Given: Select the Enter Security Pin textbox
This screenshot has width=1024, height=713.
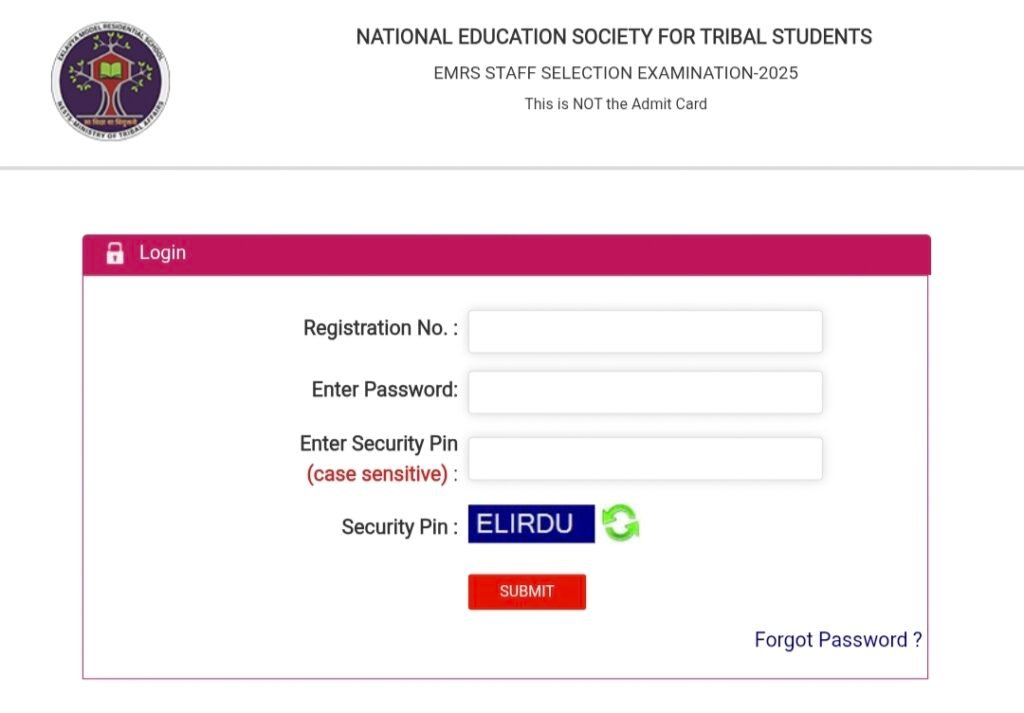Looking at the screenshot, I should click(645, 458).
